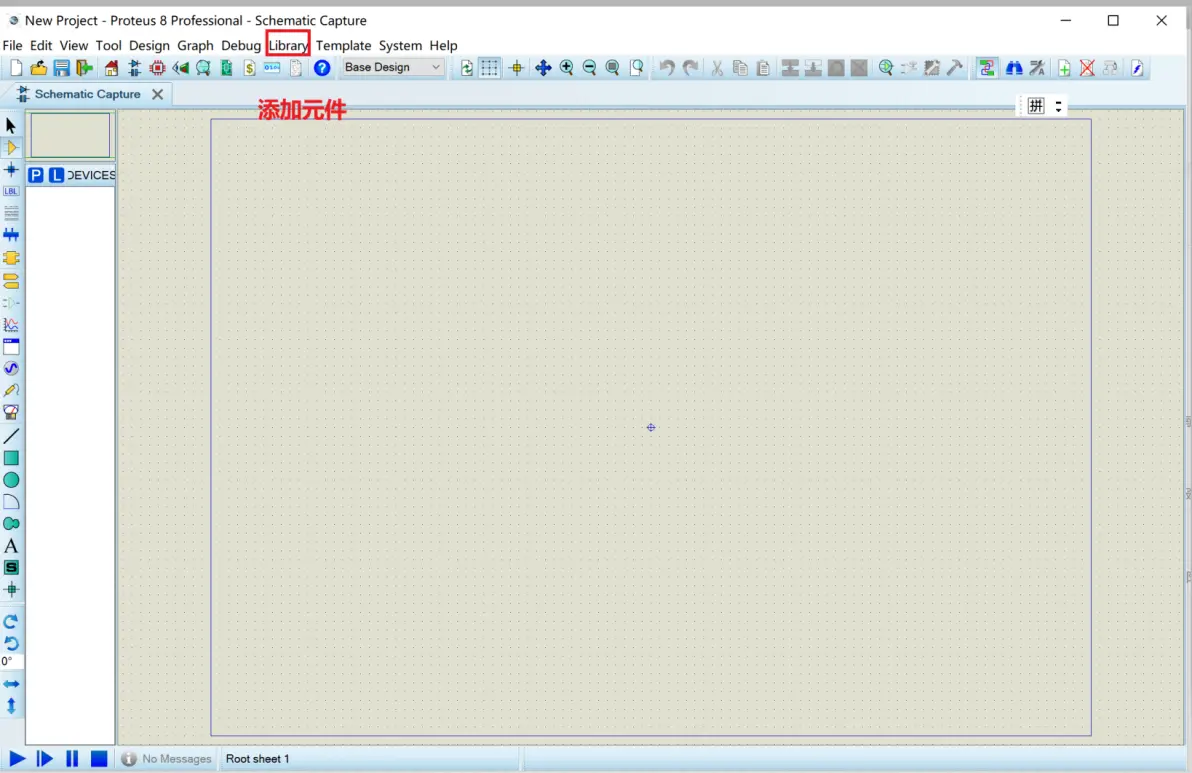Image resolution: width=1192 pixels, height=773 pixels.
Task: Choose the Wire Label (LBL) mode
Action: (11, 191)
